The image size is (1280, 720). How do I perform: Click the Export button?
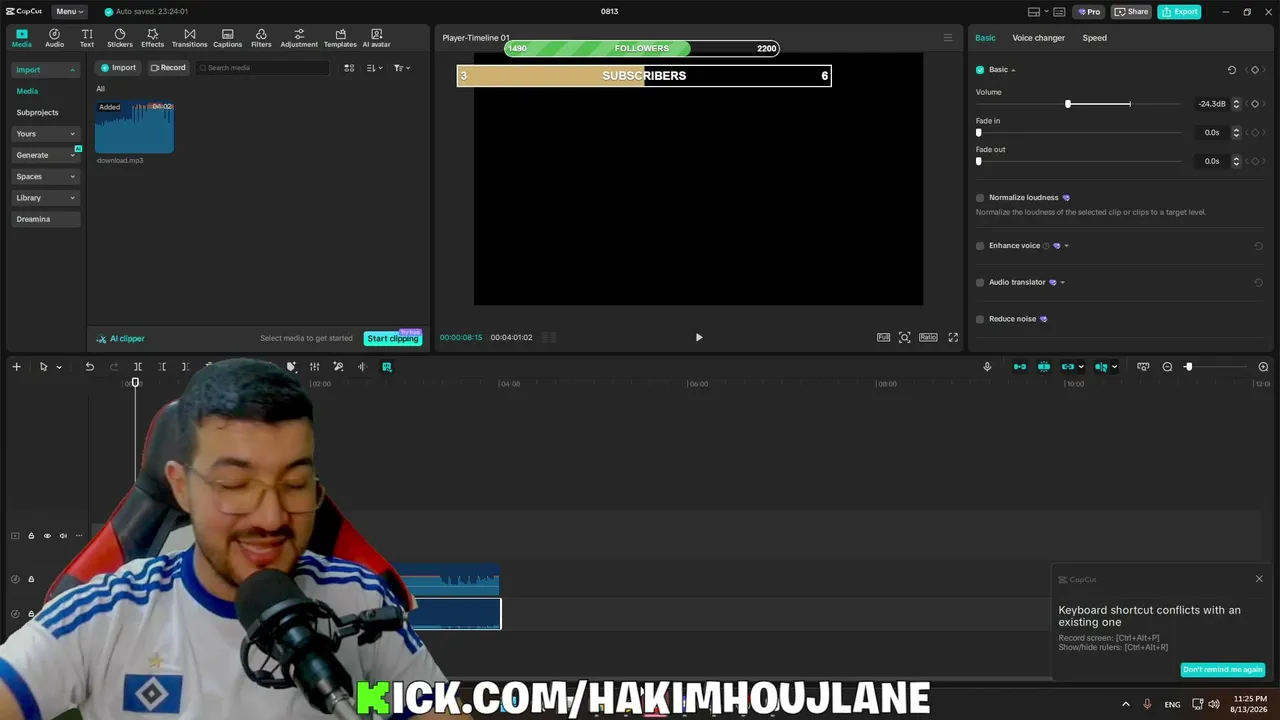pyautogui.click(x=1179, y=12)
